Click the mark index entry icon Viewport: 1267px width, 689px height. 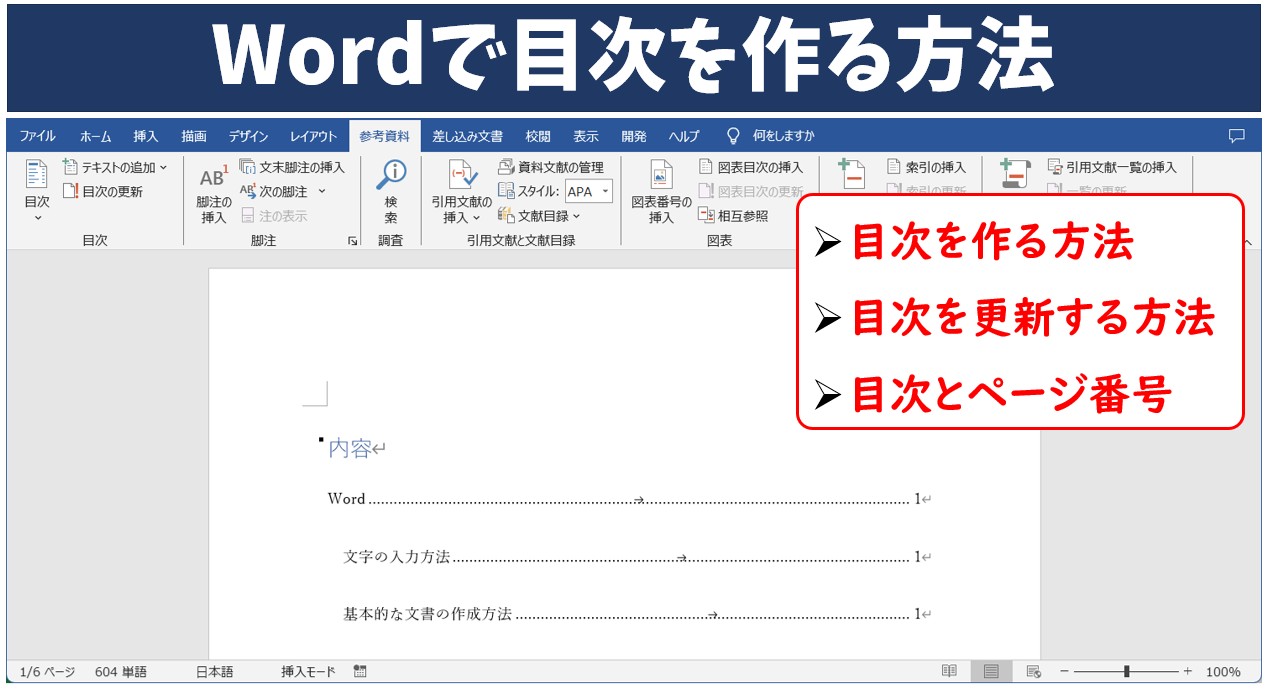pos(852,173)
